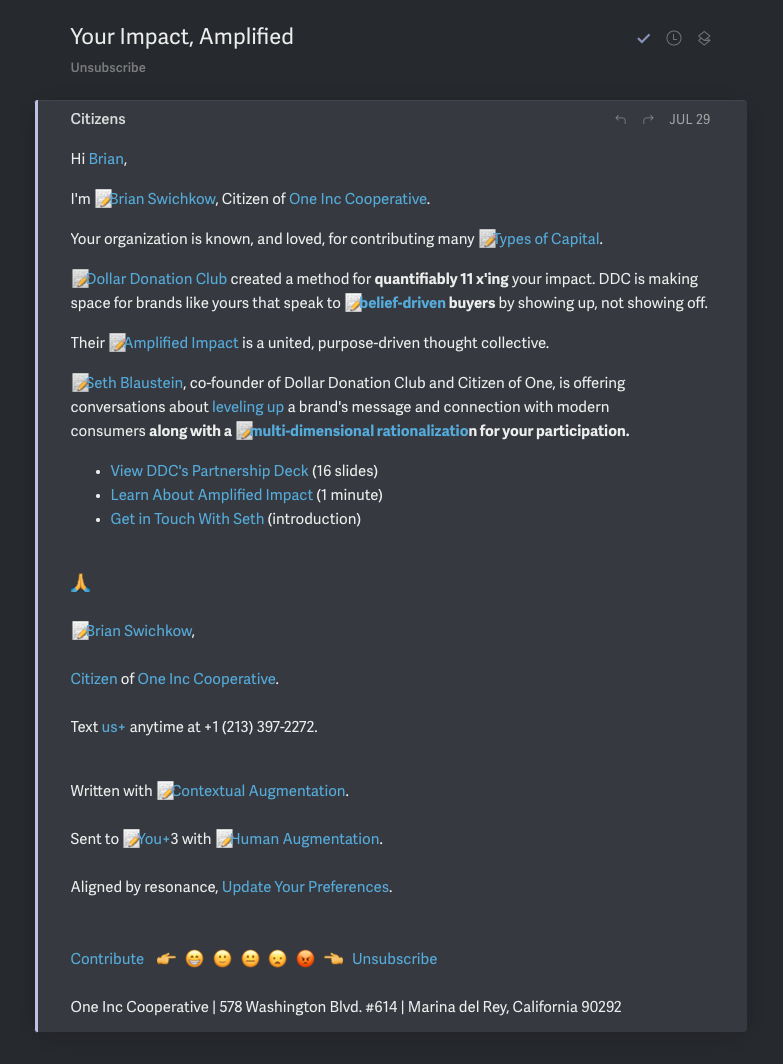Viewport: 783px width, 1064px height.
Task: Click the neutral face emoji rating
Action: (250, 959)
